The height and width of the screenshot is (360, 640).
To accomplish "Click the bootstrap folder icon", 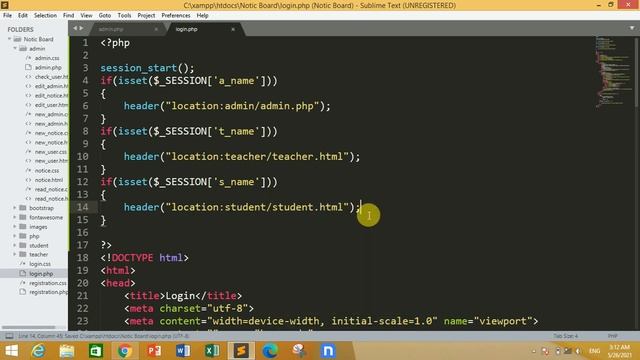I will pos(23,208).
